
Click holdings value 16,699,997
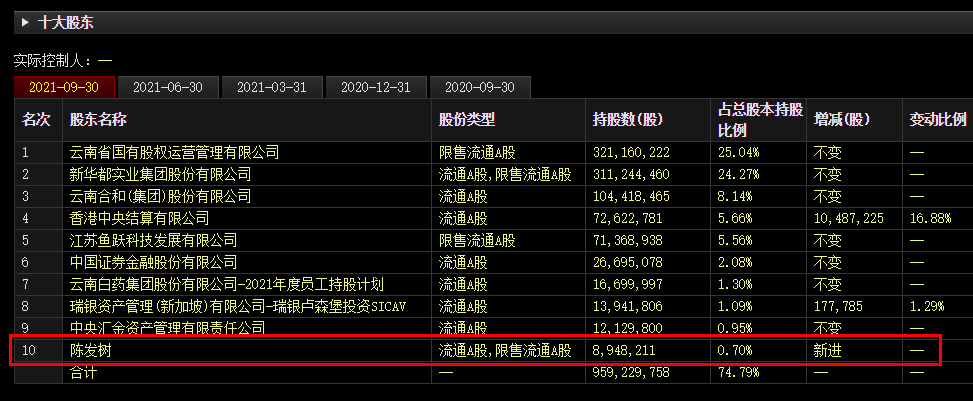(627, 285)
